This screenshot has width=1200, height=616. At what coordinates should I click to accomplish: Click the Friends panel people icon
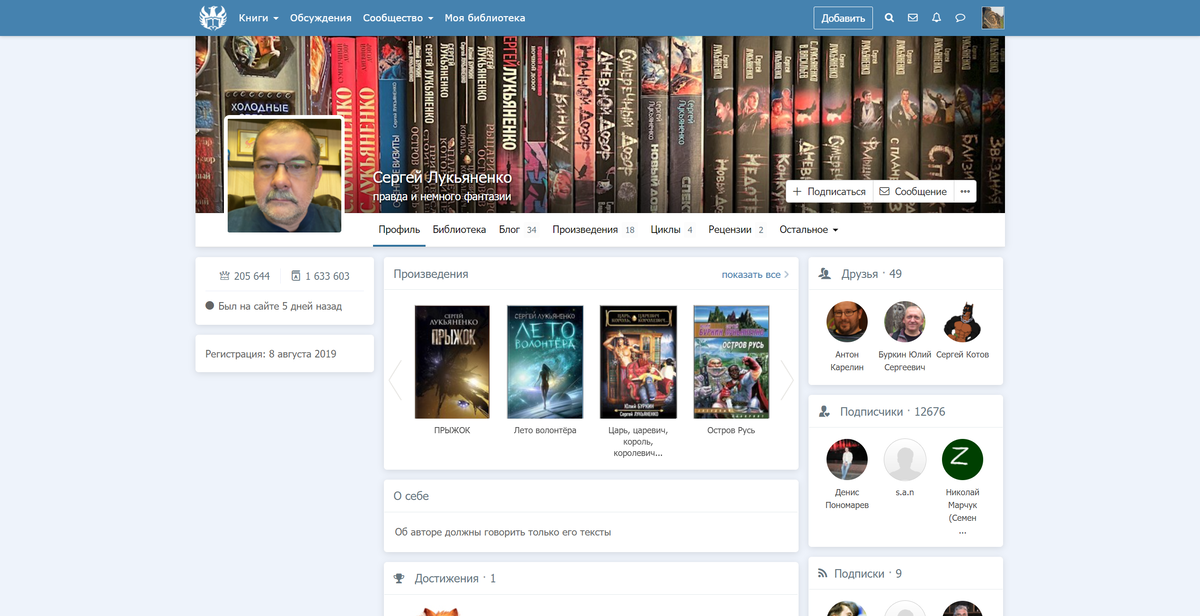coord(825,274)
